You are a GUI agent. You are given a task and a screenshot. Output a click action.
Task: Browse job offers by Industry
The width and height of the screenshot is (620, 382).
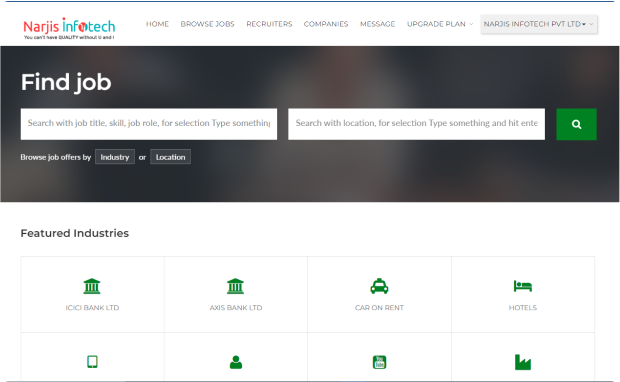click(115, 157)
